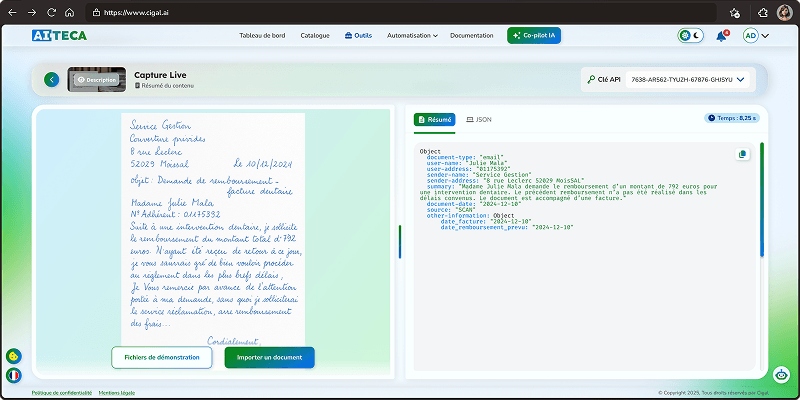Click the address bar URL field
This screenshot has width=800, height=400.
pos(401,13)
